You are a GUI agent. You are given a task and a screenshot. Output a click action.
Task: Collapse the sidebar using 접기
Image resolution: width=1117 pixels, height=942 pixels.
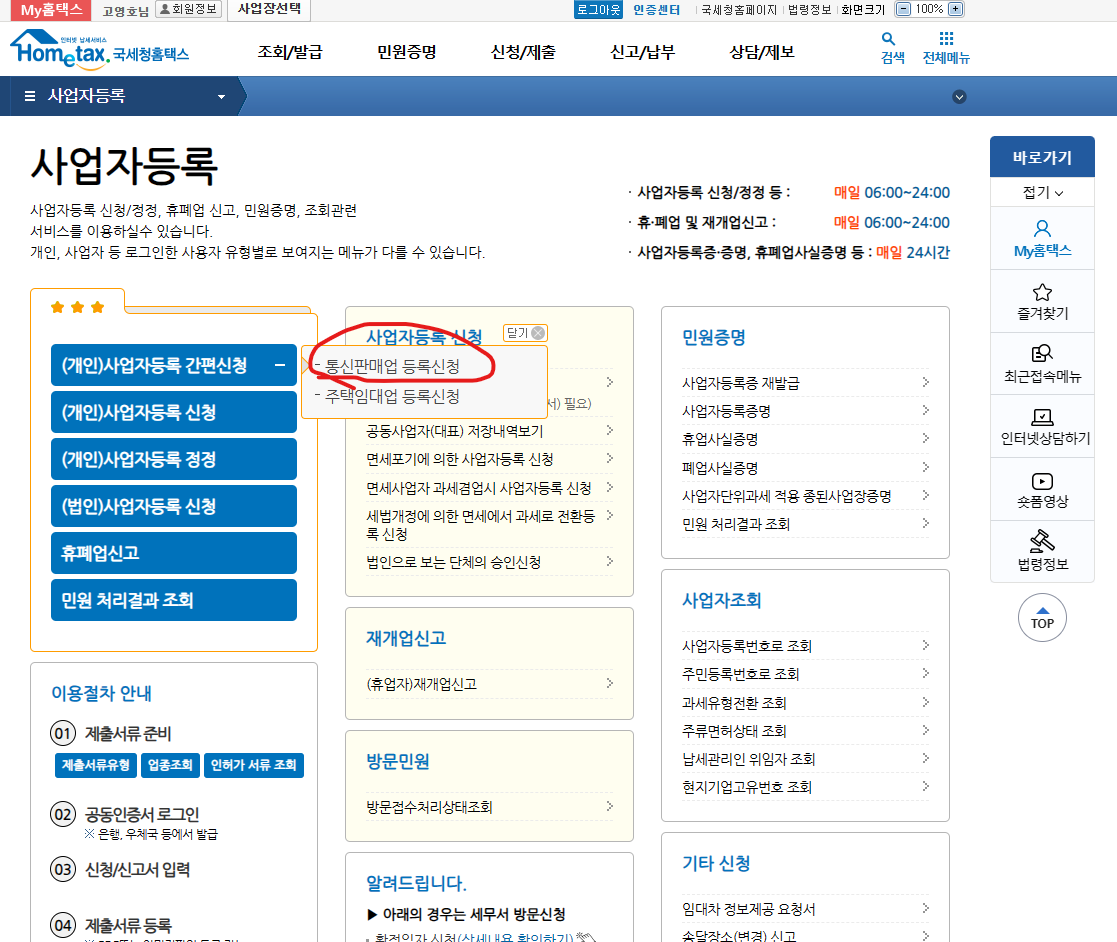(1042, 190)
